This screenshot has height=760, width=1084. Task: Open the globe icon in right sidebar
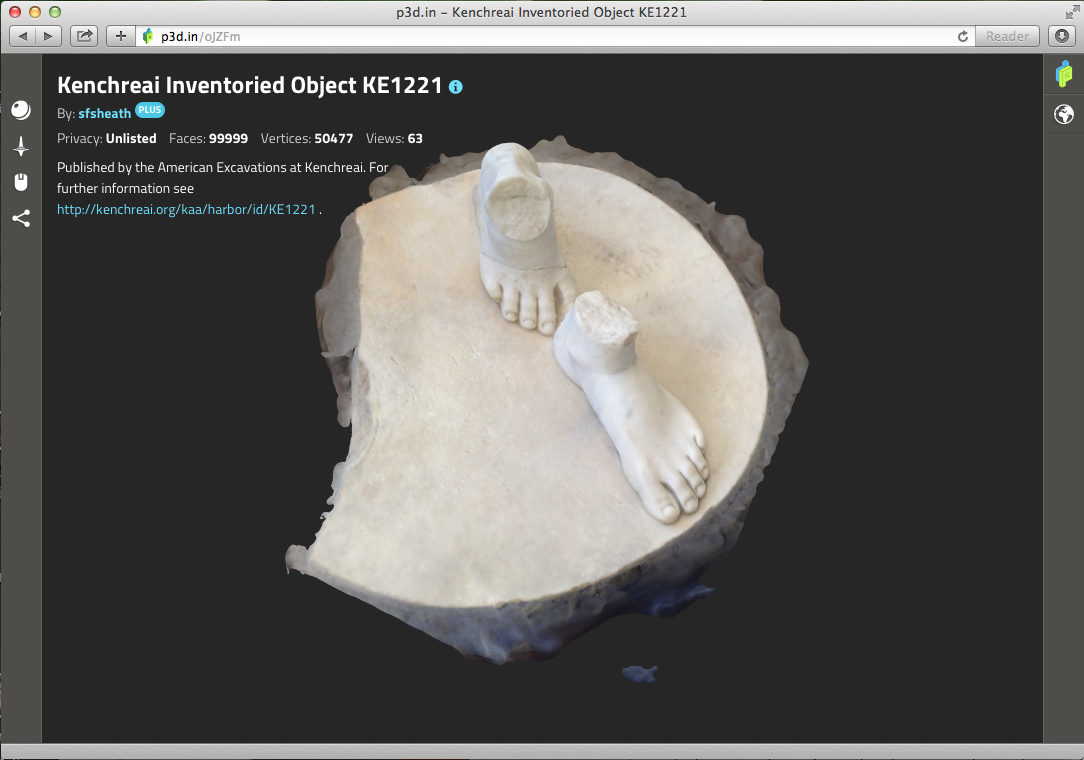pos(1064,115)
